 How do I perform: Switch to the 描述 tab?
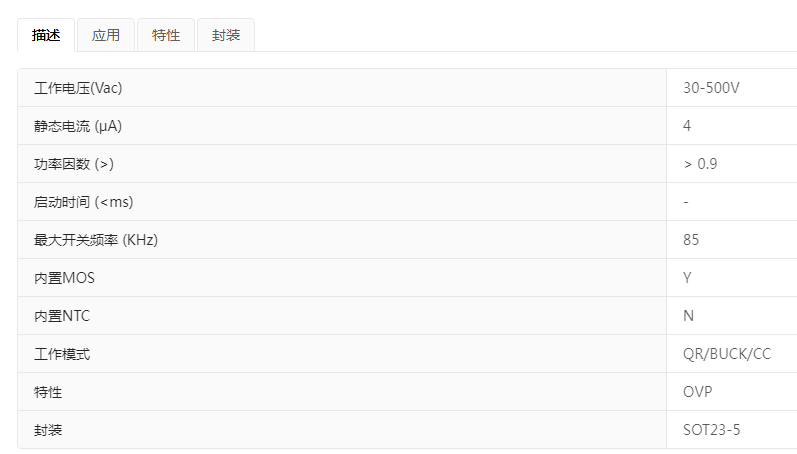[x=46, y=35]
